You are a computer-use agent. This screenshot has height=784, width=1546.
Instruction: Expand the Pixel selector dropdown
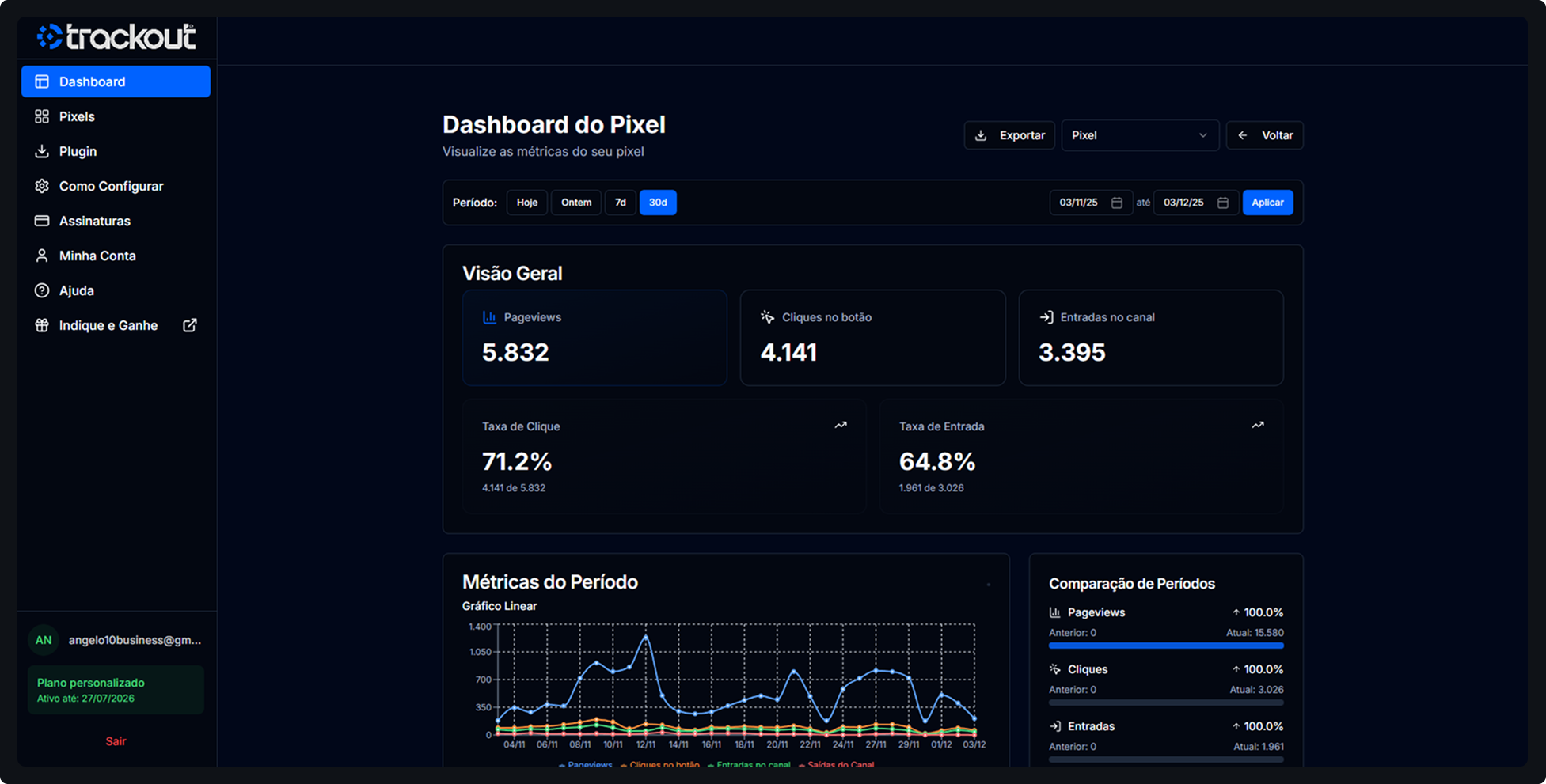pyautogui.click(x=1139, y=135)
